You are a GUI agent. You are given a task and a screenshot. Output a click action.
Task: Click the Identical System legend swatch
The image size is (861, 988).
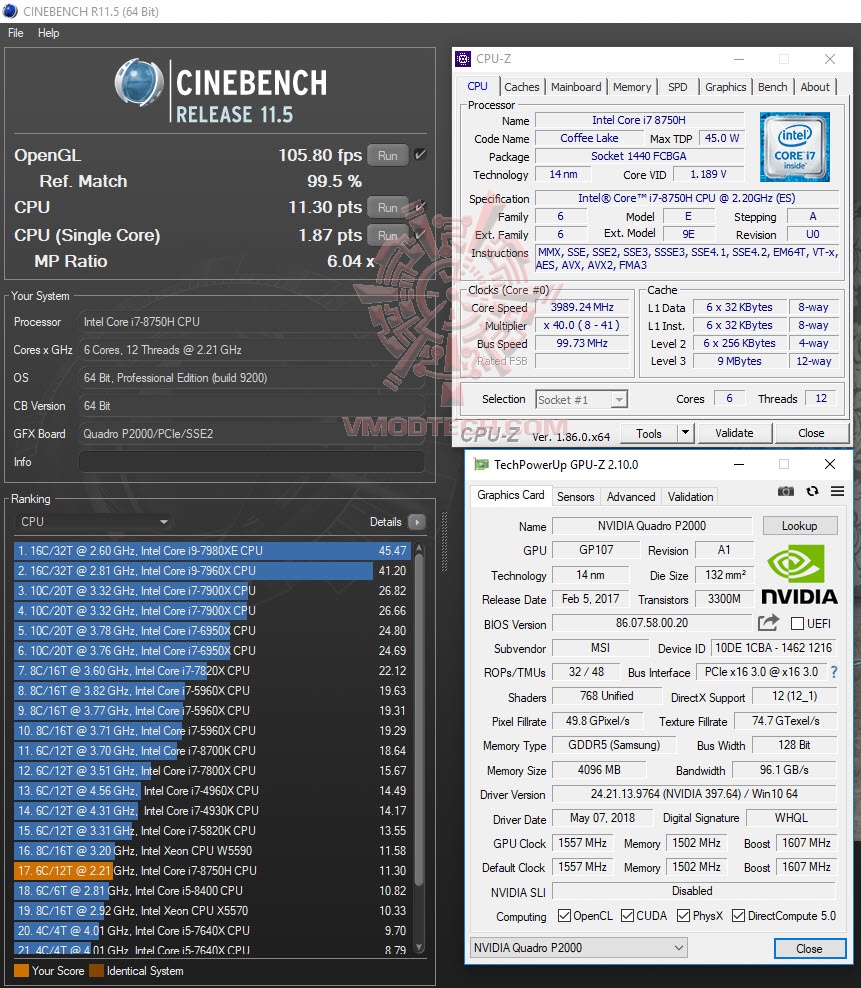coord(96,970)
